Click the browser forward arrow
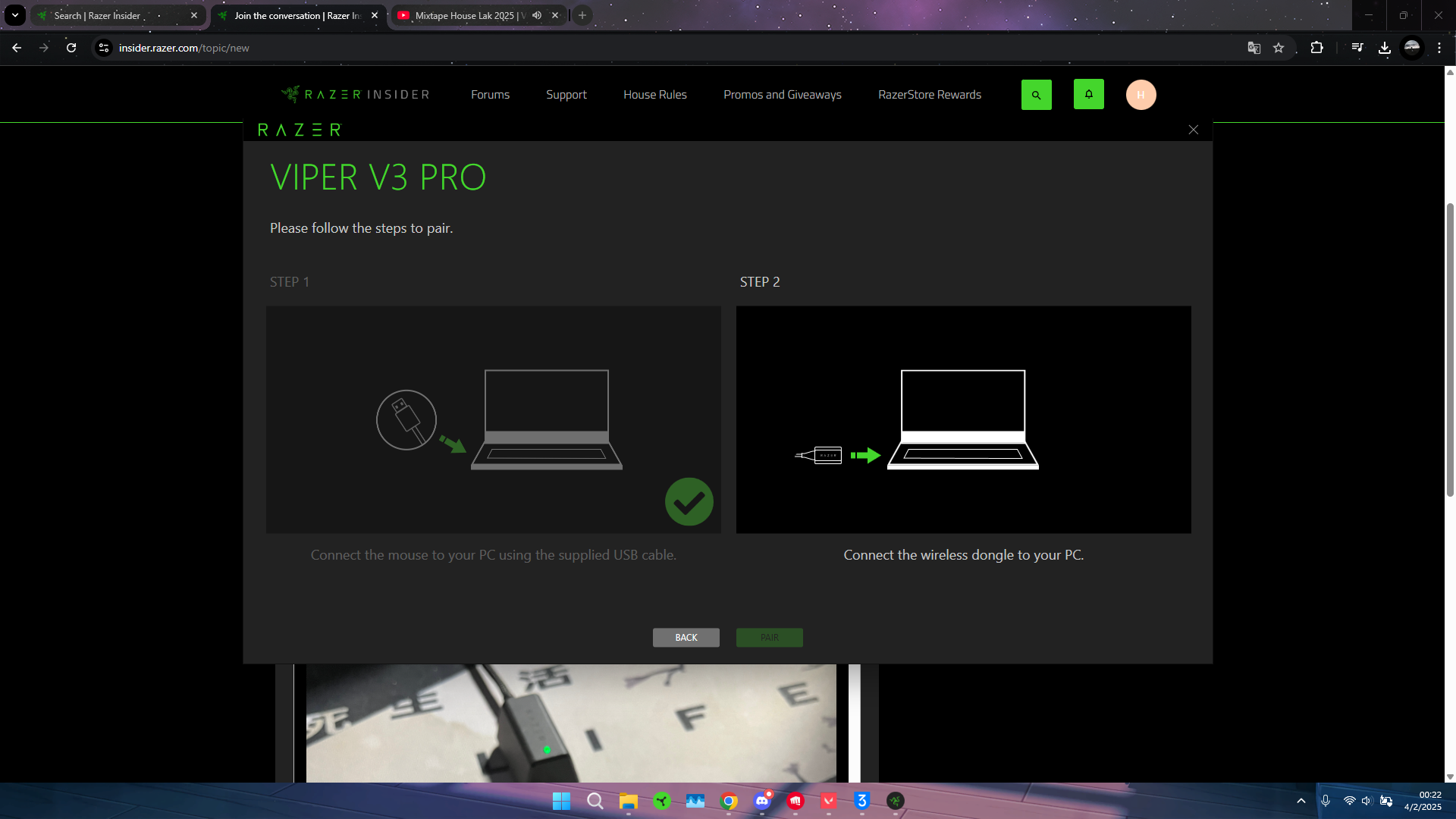The height and width of the screenshot is (819, 1456). pos(44,48)
